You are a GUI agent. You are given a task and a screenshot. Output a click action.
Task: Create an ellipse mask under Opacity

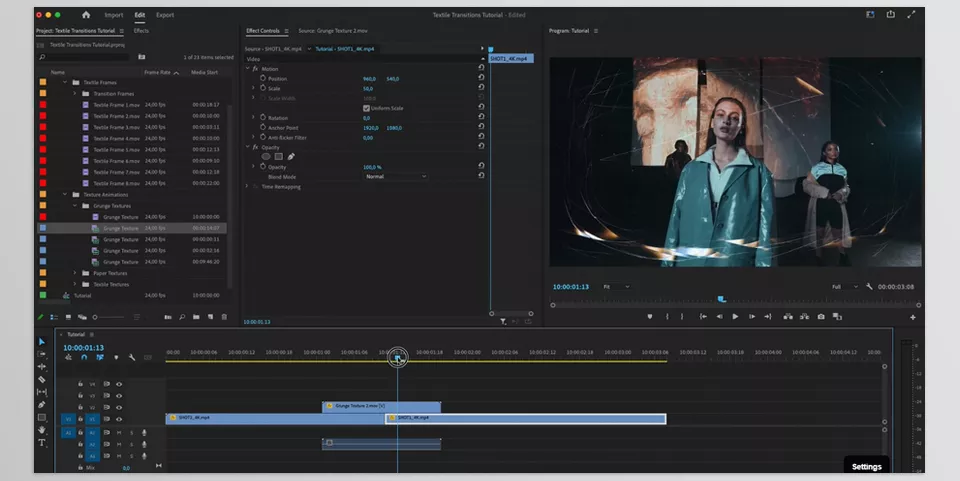point(266,157)
